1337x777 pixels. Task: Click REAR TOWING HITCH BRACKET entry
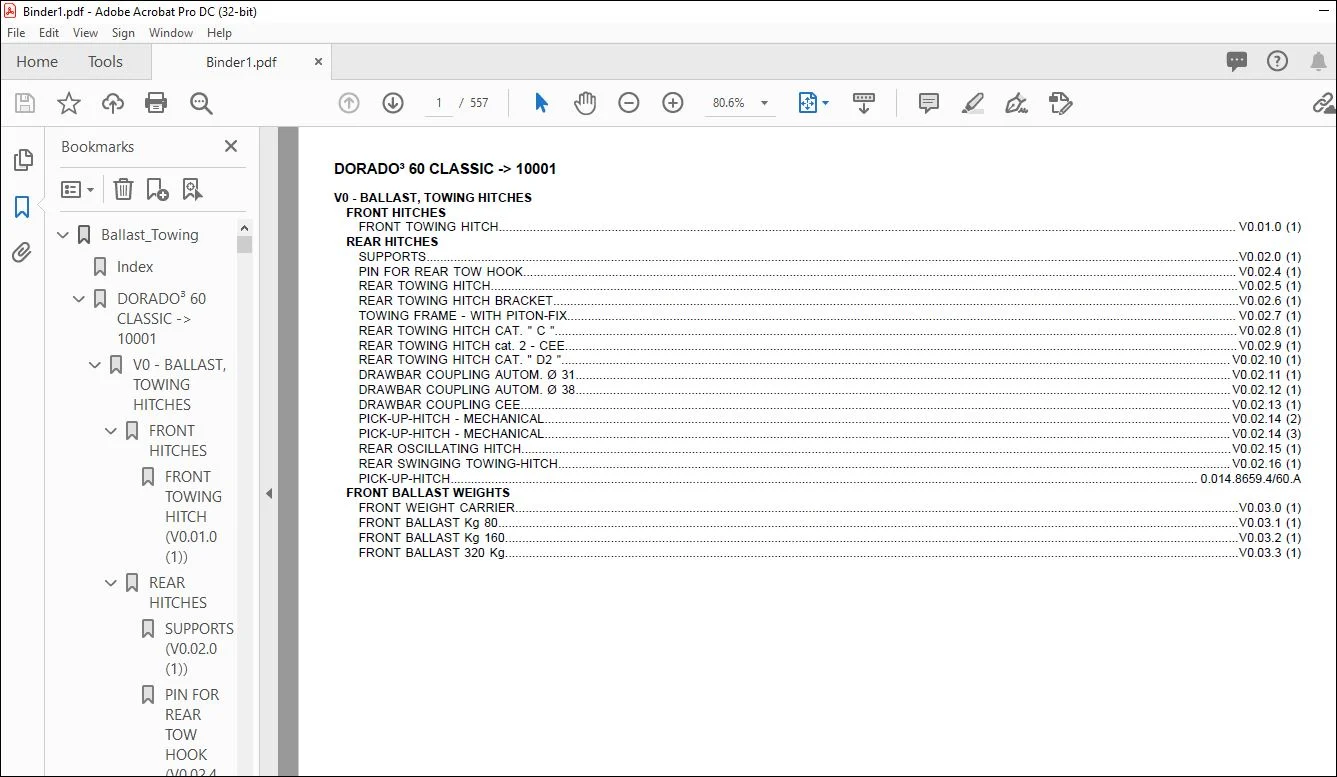829,301
